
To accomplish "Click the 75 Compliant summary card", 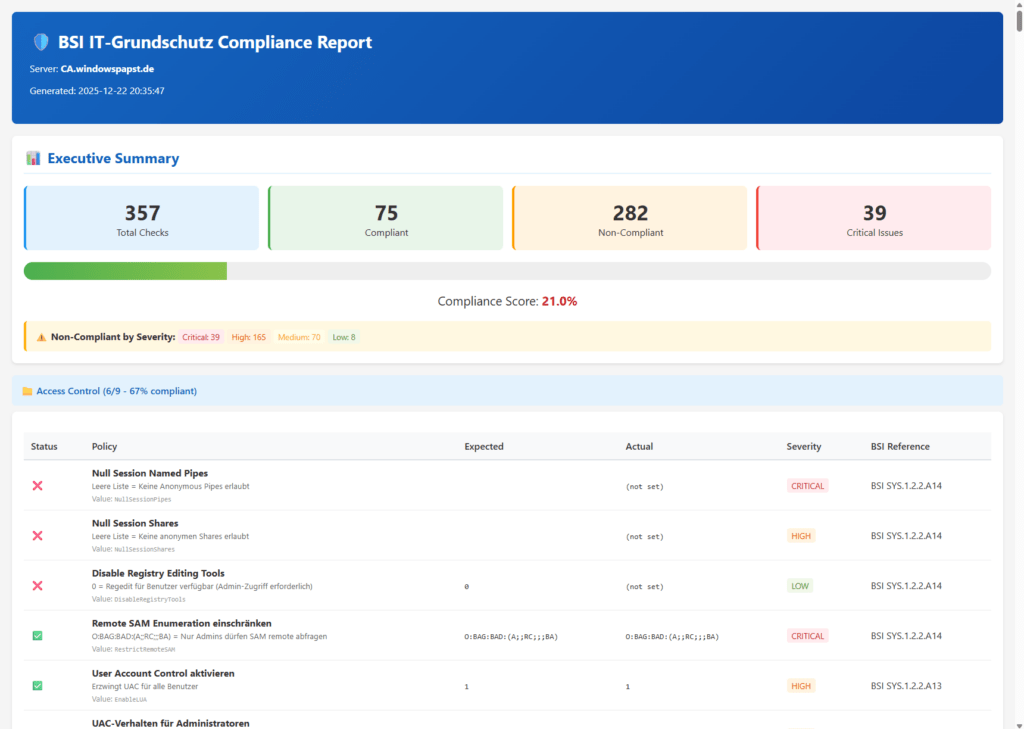I will (x=385, y=217).
